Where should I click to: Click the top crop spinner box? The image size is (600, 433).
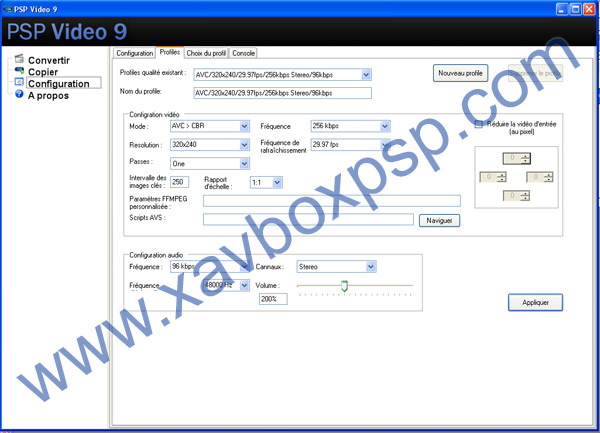click(x=517, y=158)
